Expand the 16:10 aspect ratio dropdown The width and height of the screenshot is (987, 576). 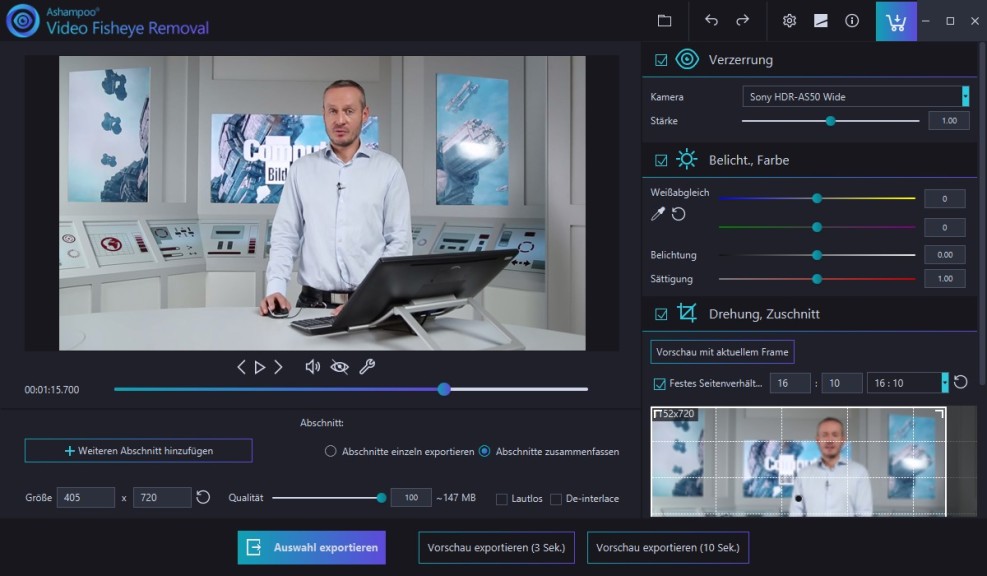944,383
